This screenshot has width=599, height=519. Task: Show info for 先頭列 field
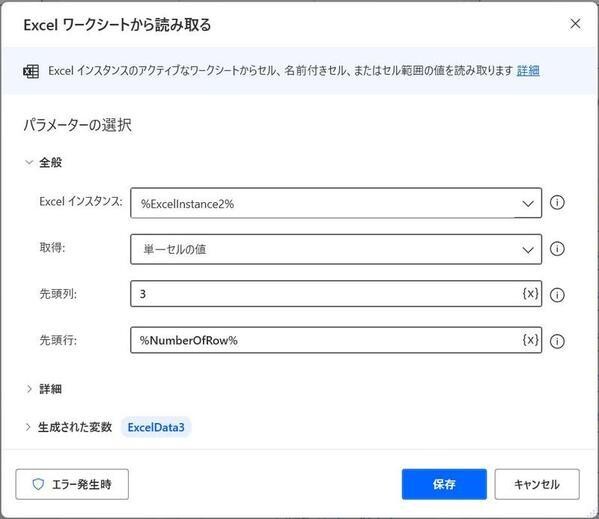(x=557, y=295)
